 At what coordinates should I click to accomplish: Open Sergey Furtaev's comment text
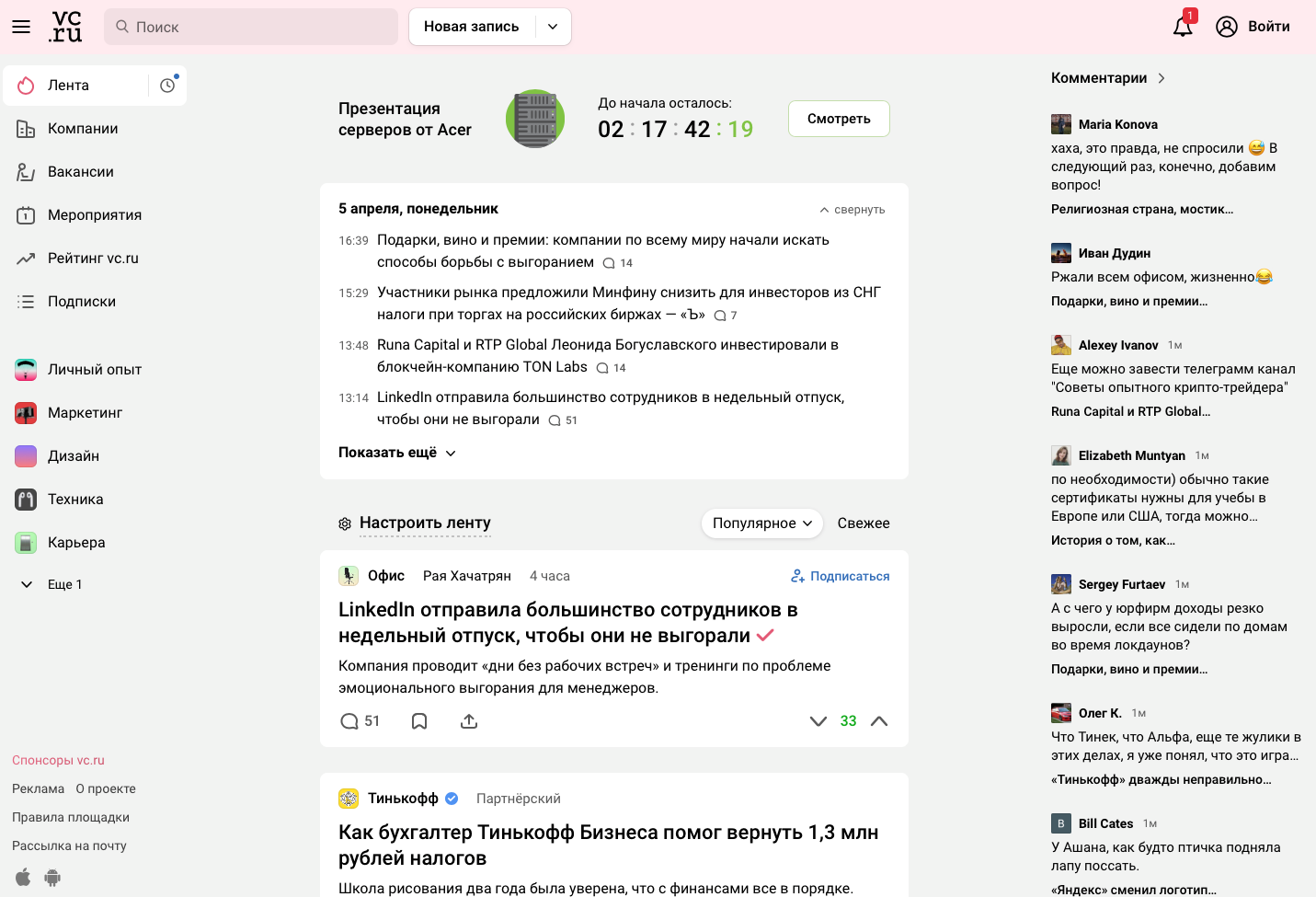[x=1169, y=627]
